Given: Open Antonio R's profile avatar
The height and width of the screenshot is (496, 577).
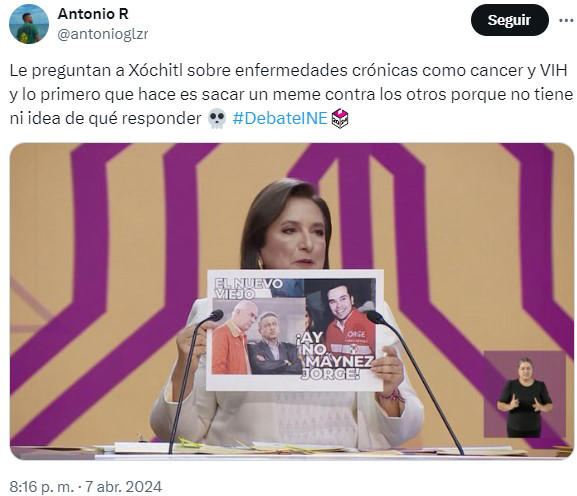Looking at the screenshot, I should 29,24.
